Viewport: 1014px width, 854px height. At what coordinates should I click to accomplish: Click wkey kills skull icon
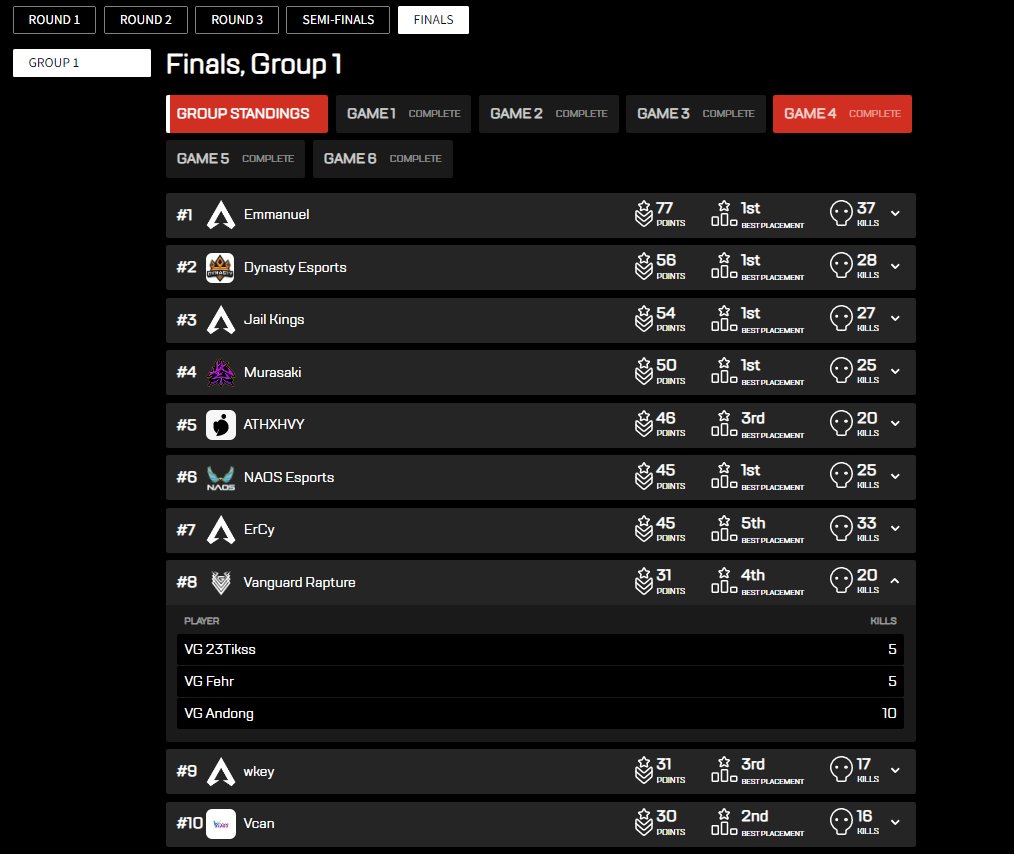pos(841,770)
